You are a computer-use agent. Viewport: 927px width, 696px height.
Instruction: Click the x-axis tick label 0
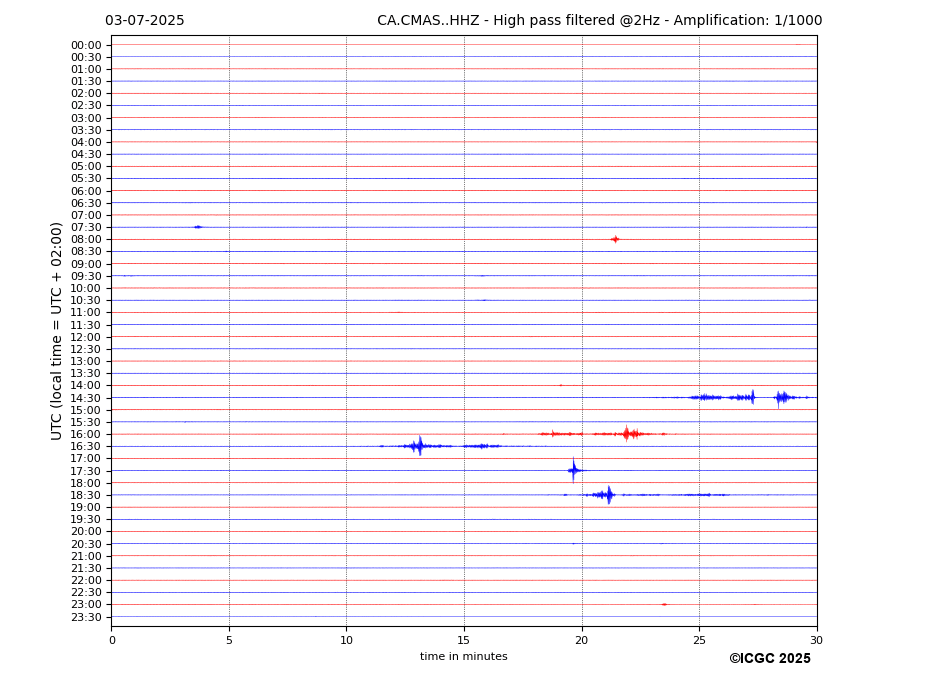[112, 640]
